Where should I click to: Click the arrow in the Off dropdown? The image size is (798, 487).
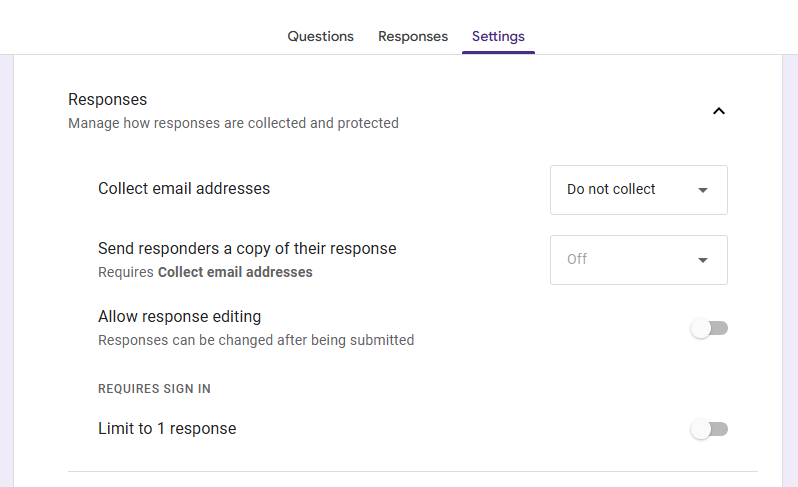click(x=703, y=260)
